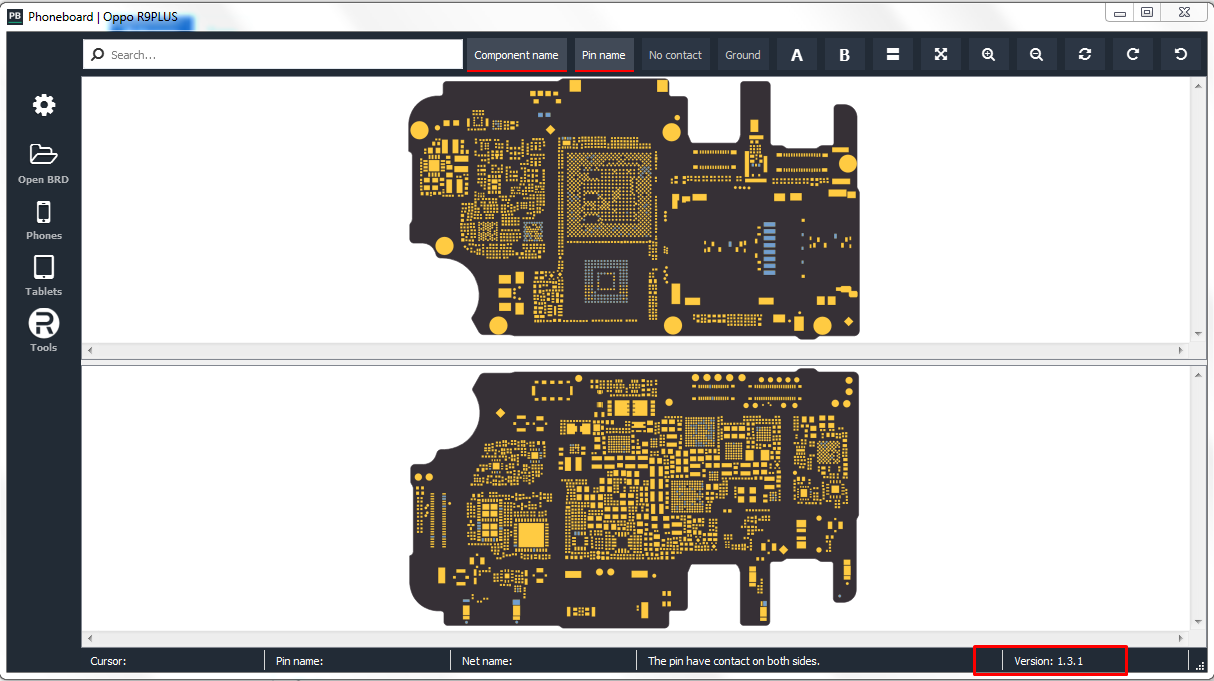1214x681 pixels.
Task: Click bottom pane scroll up arrow
Action: tap(1198, 374)
